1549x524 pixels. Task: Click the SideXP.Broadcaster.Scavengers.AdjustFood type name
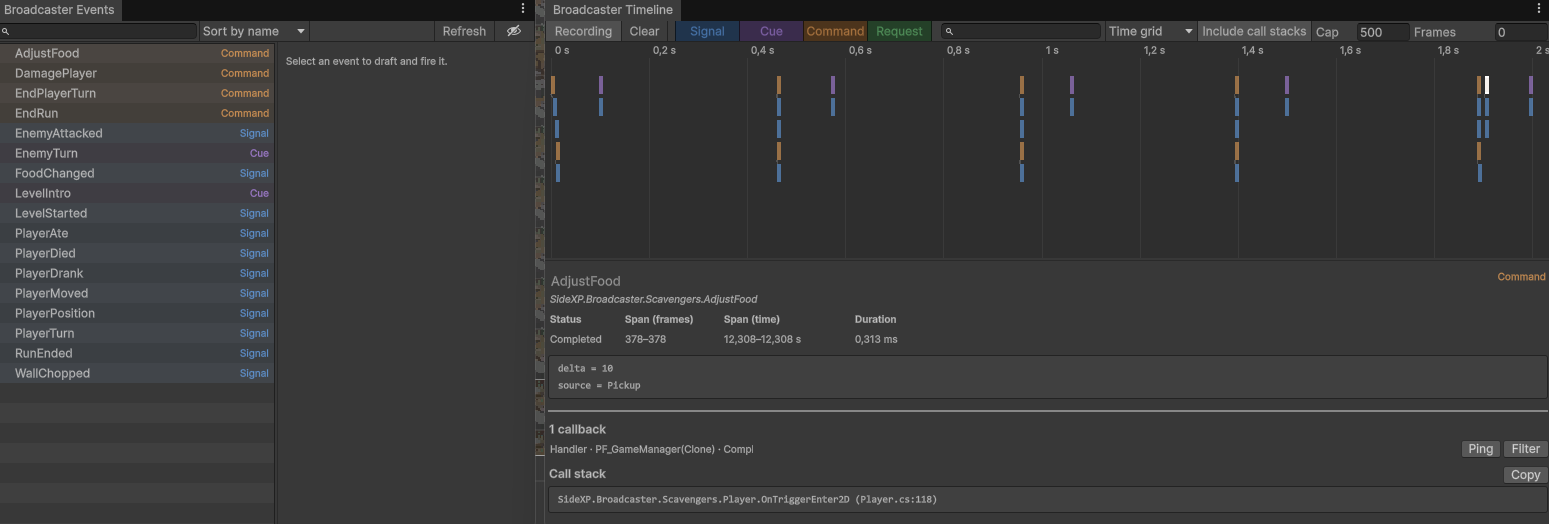(654, 299)
